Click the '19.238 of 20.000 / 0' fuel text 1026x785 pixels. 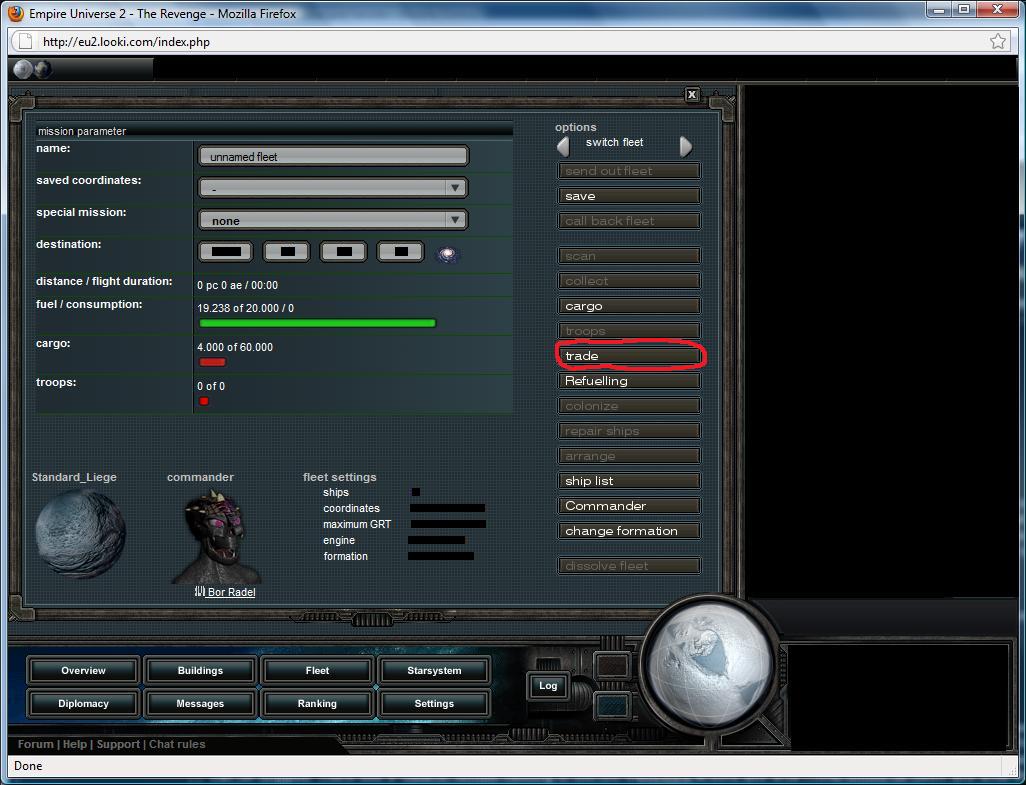[245, 308]
